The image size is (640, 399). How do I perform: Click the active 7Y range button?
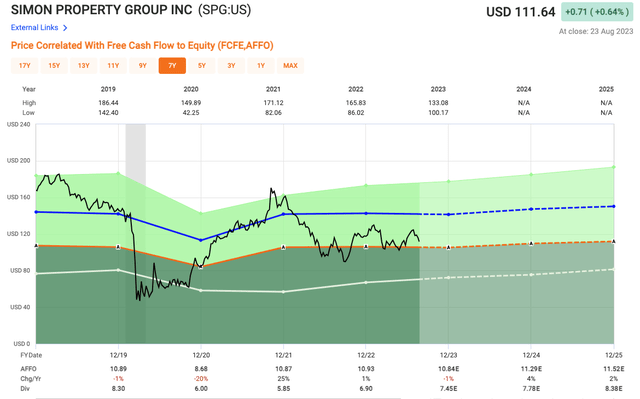[x=172, y=66]
